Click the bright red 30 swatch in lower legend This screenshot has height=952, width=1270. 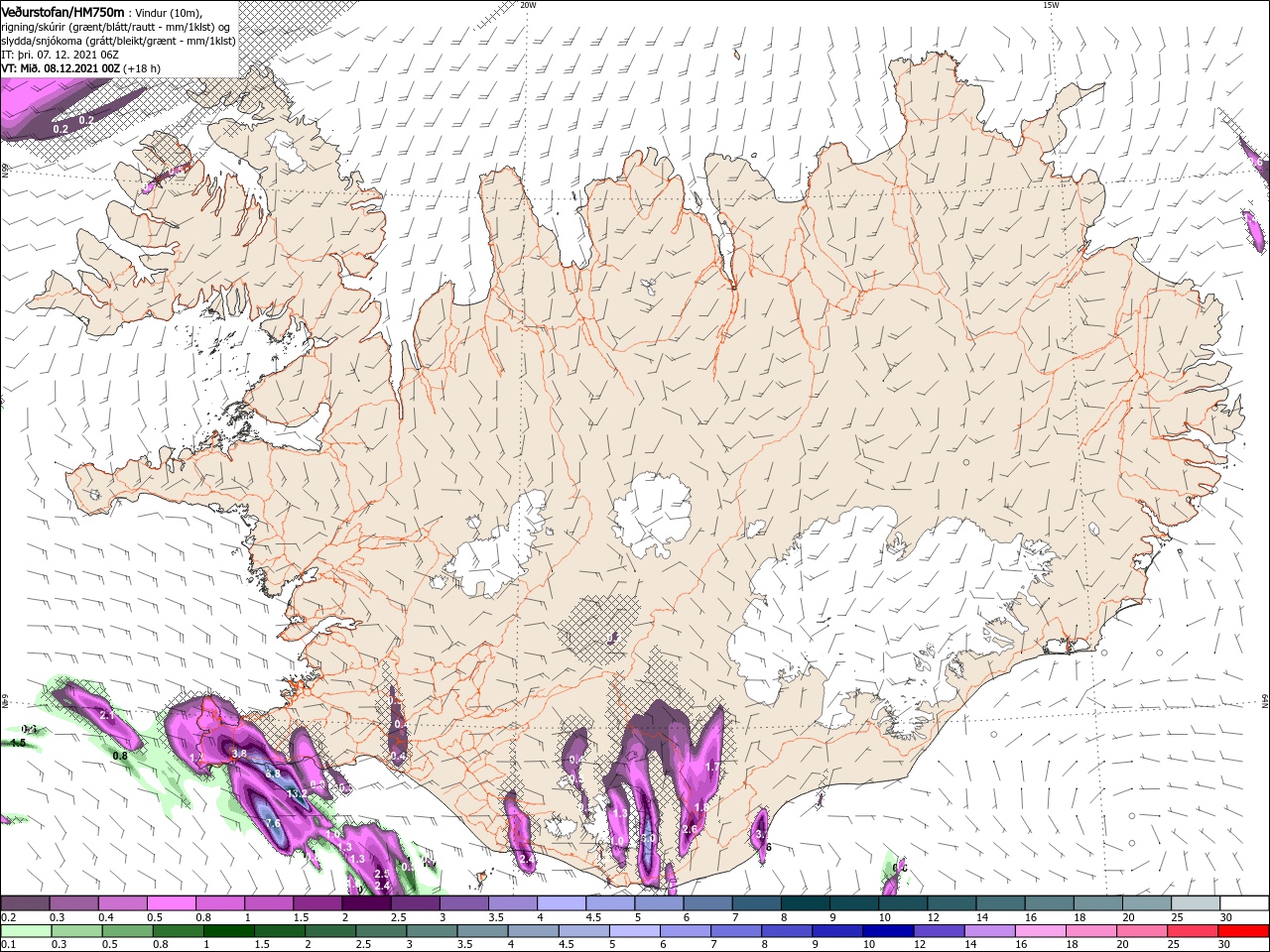[1243, 931]
